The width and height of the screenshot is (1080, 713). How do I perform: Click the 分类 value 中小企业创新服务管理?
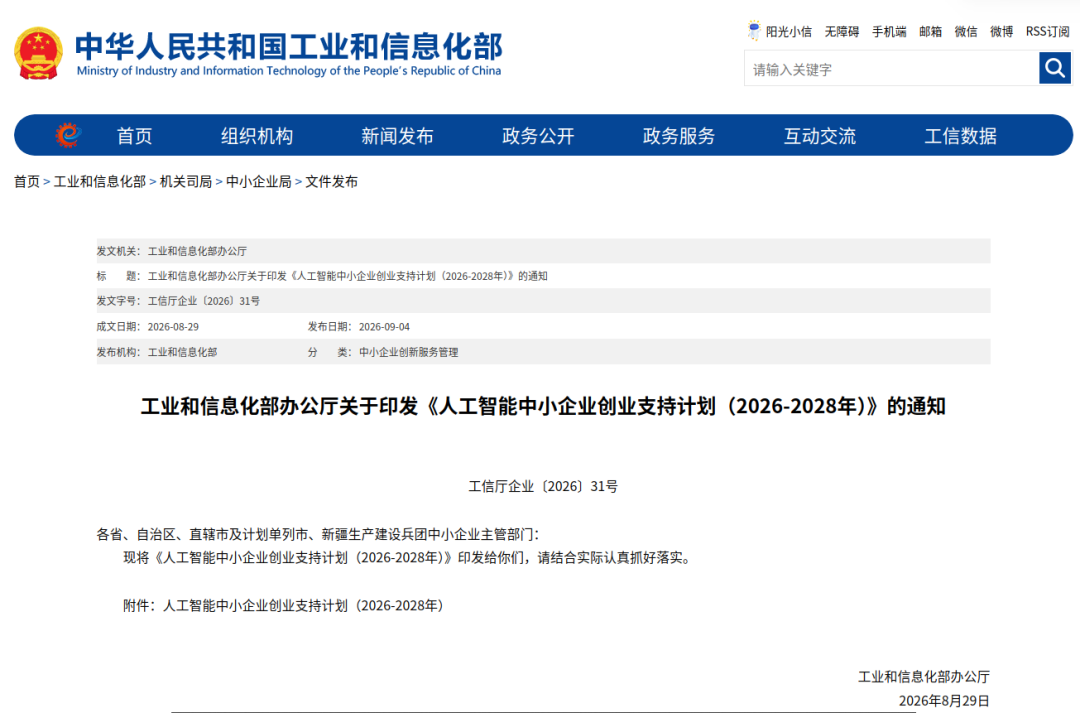tap(408, 352)
